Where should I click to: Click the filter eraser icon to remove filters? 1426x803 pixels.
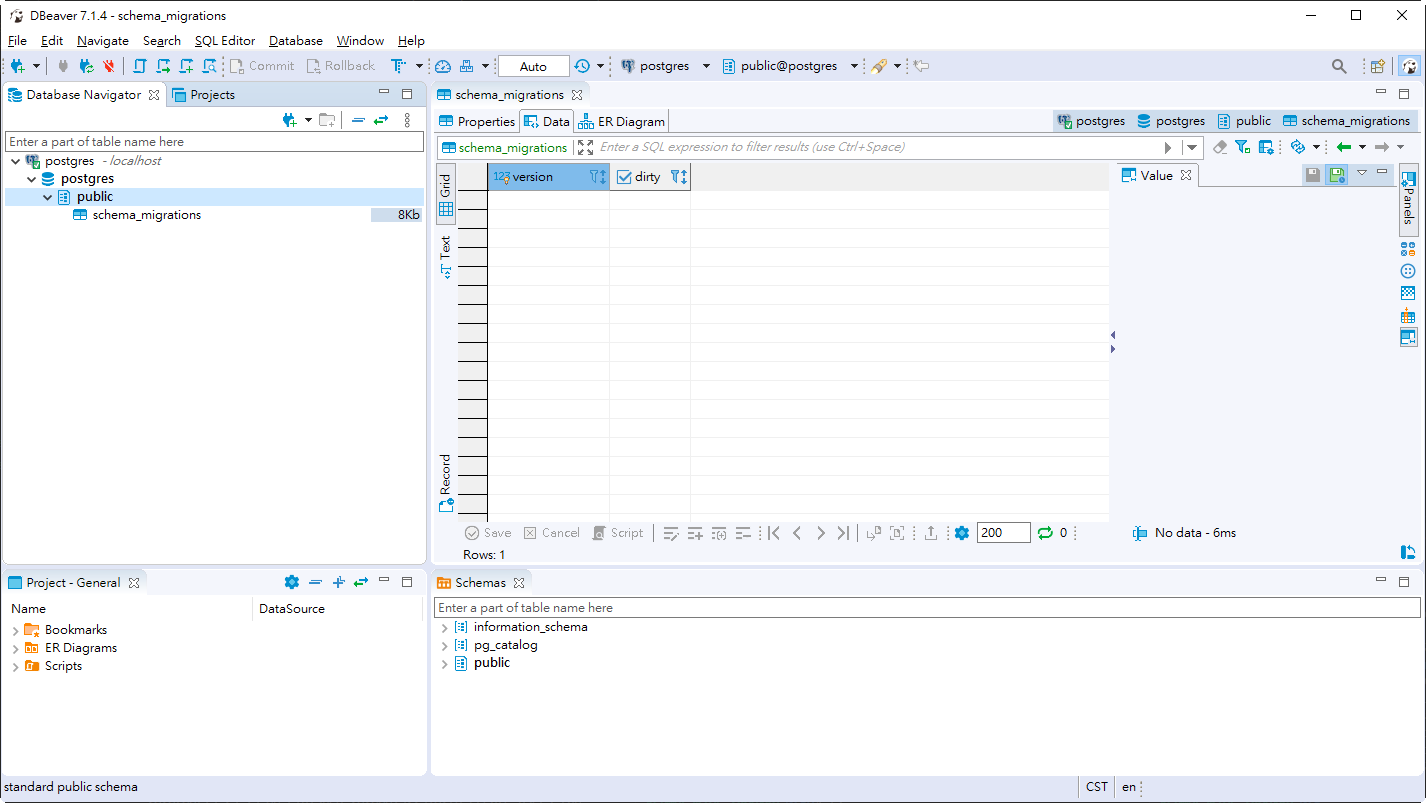1220,147
